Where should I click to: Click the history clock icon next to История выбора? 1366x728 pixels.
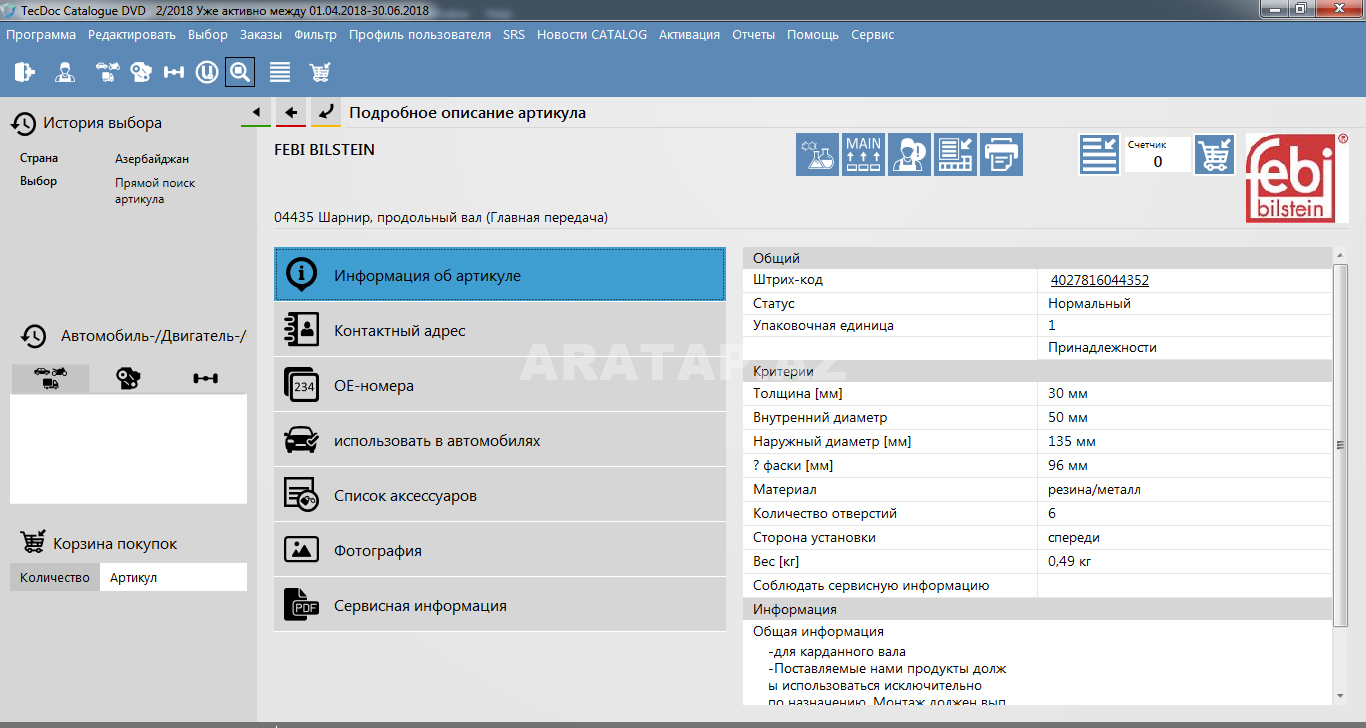coord(24,123)
